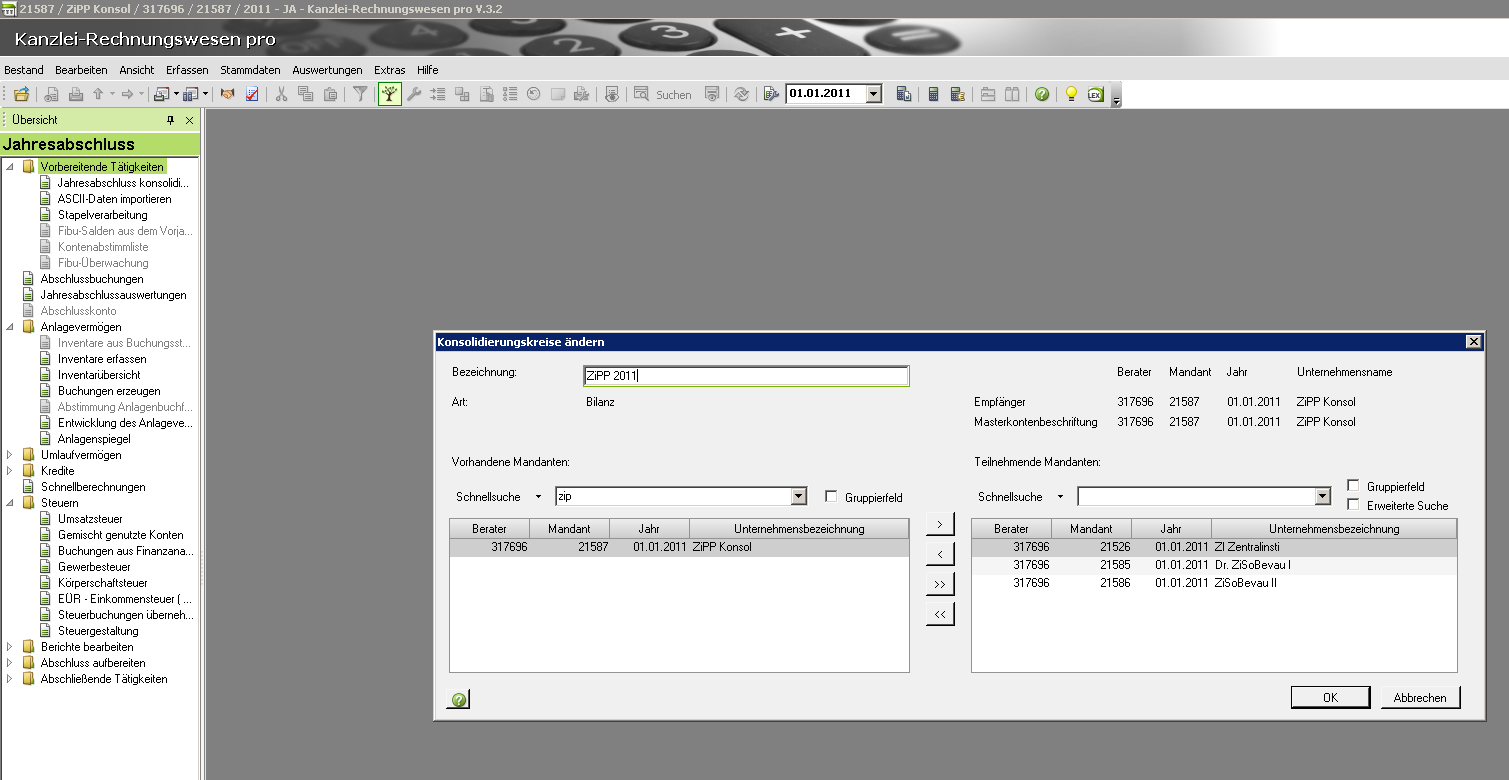
Task: Open Schnellberechnungen tree item
Action: [93, 487]
